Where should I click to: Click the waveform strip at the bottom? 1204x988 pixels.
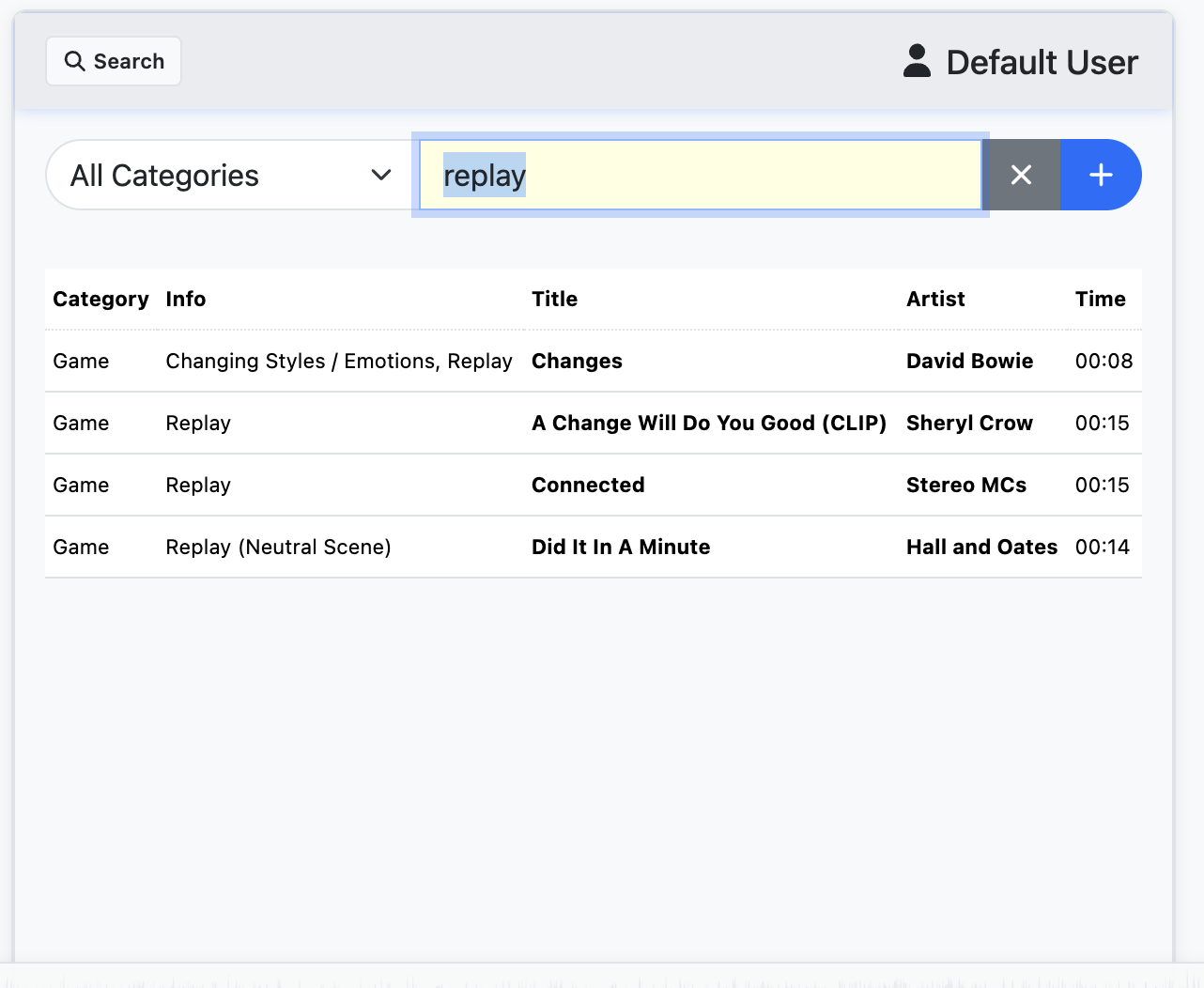(x=601, y=977)
